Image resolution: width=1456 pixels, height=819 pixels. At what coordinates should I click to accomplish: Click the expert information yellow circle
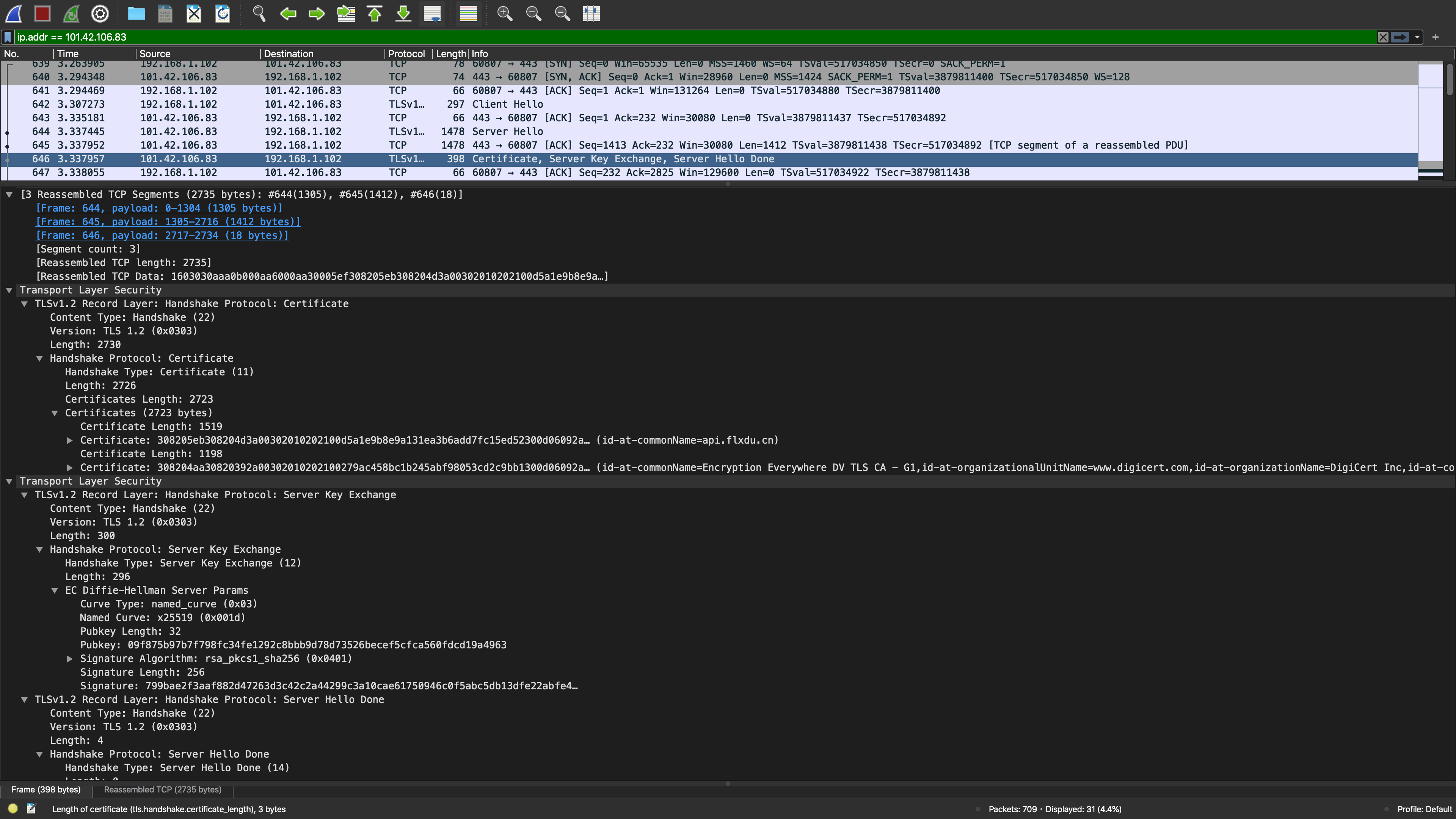[13, 809]
